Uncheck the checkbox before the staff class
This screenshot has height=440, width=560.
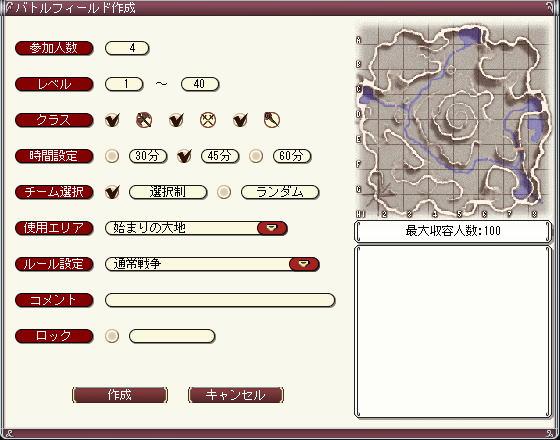click(240, 120)
